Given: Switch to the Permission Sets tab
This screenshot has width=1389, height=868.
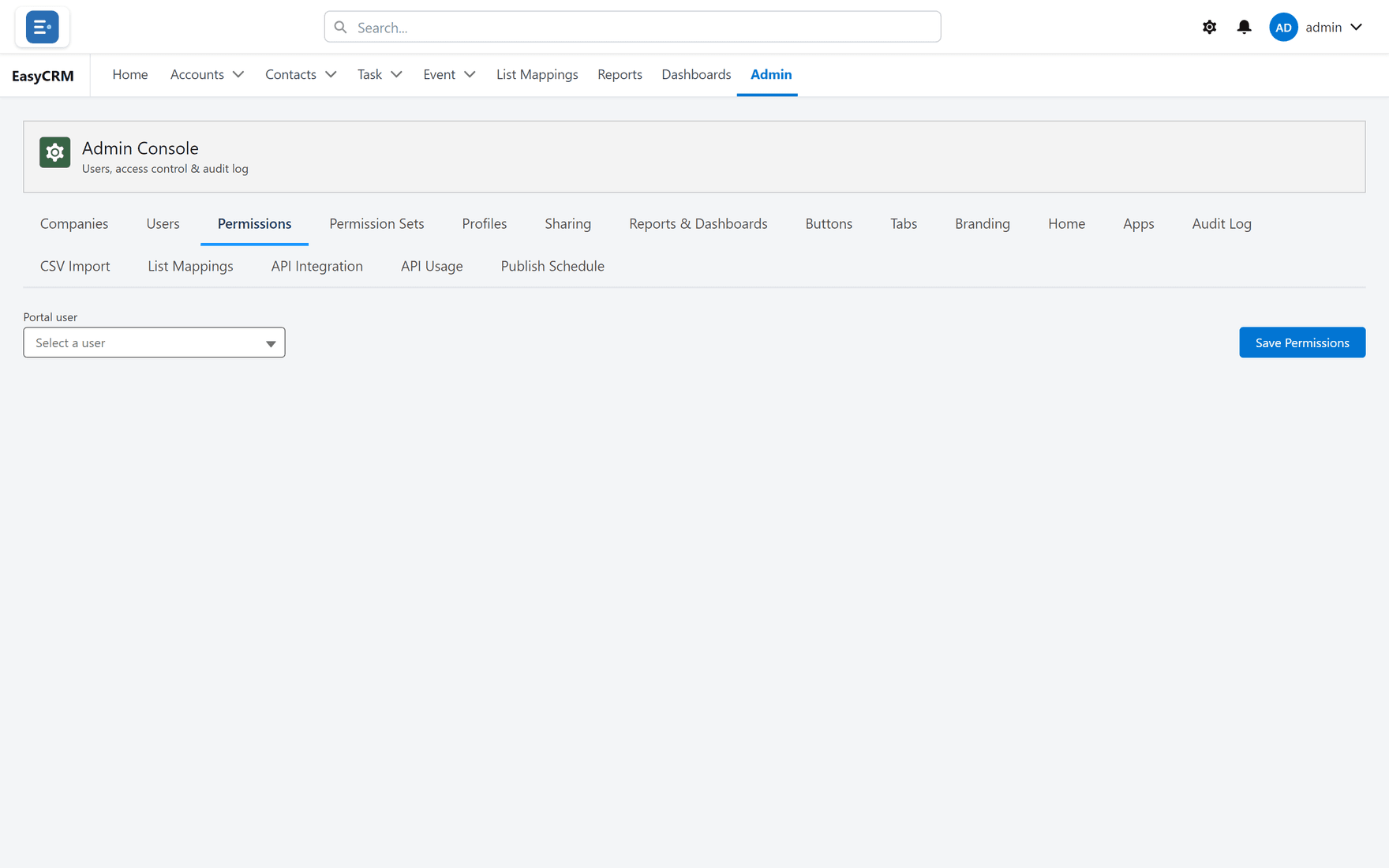Looking at the screenshot, I should click(x=376, y=223).
